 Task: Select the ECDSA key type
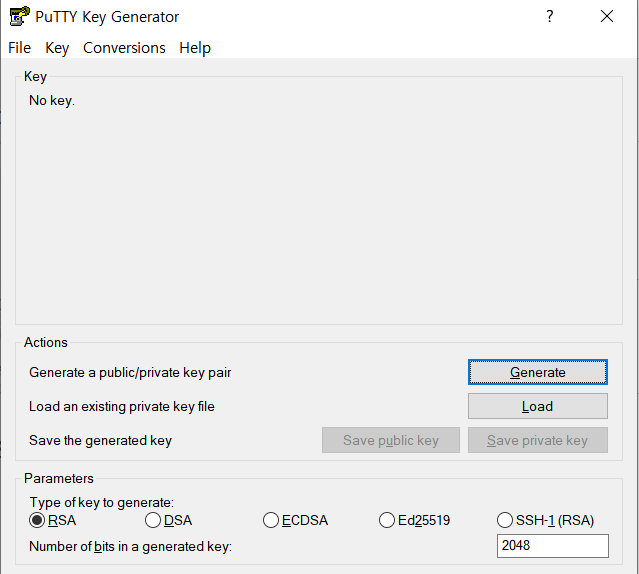point(295,520)
